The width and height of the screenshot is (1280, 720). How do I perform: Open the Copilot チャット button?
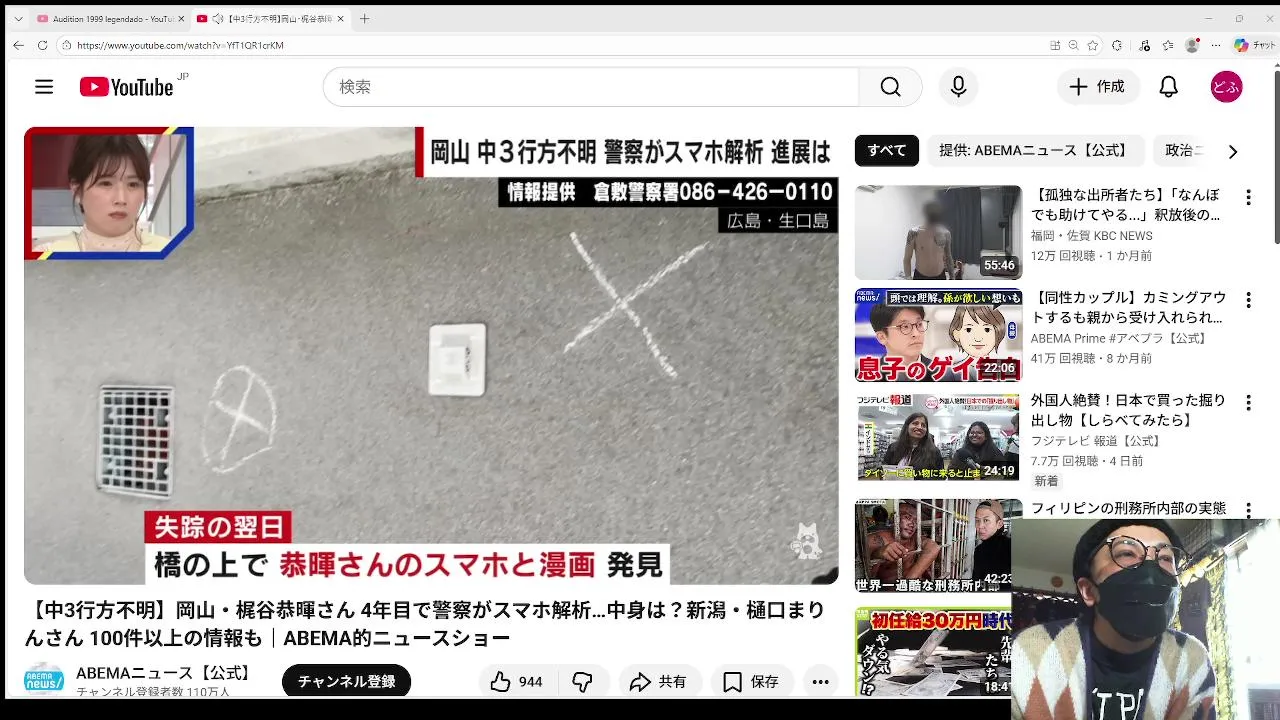1254,45
